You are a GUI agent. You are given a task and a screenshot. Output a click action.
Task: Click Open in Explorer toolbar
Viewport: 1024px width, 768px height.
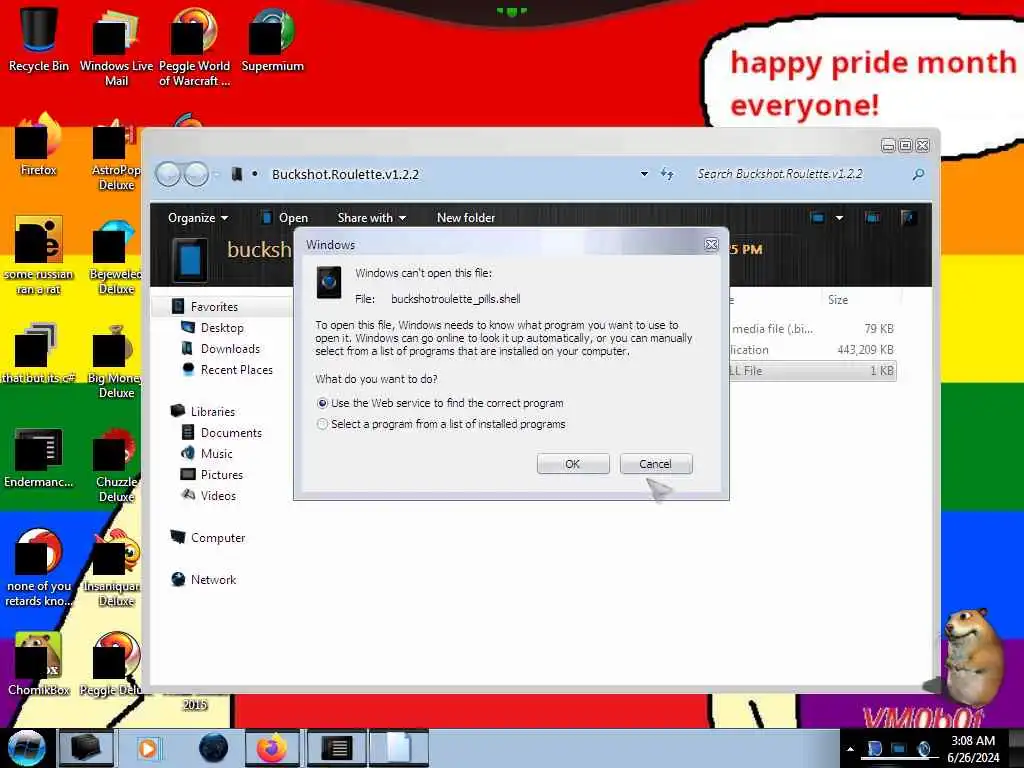click(285, 217)
